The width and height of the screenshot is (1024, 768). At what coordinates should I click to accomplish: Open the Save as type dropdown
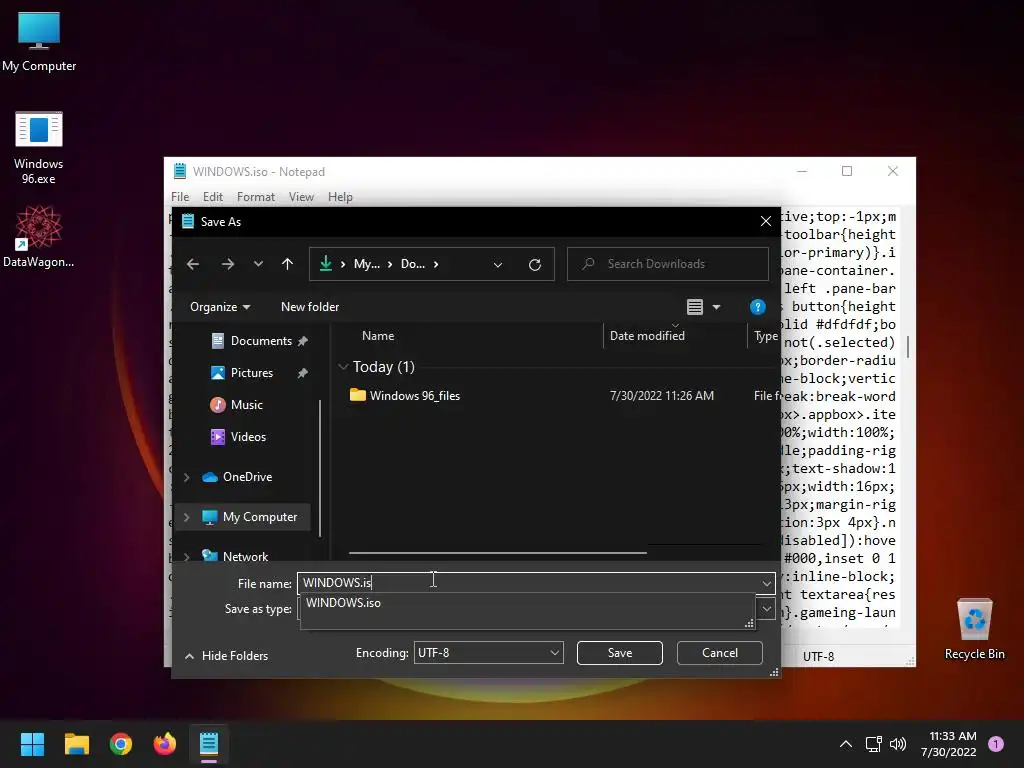(x=767, y=609)
